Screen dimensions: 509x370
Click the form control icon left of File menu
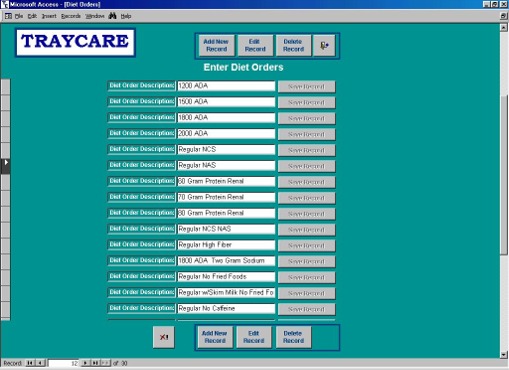pyautogui.click(x=8, y=16)
